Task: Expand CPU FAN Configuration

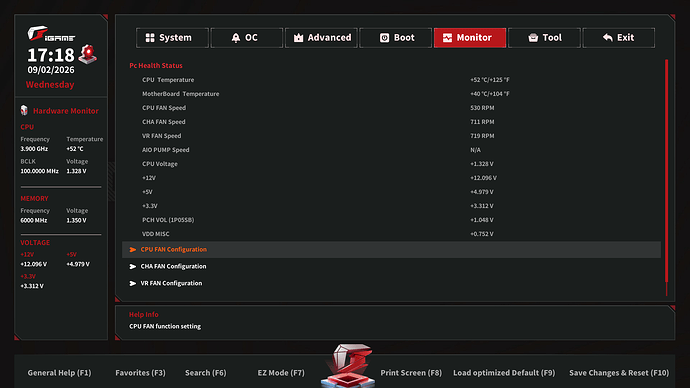Action: (x=391, y=249)
